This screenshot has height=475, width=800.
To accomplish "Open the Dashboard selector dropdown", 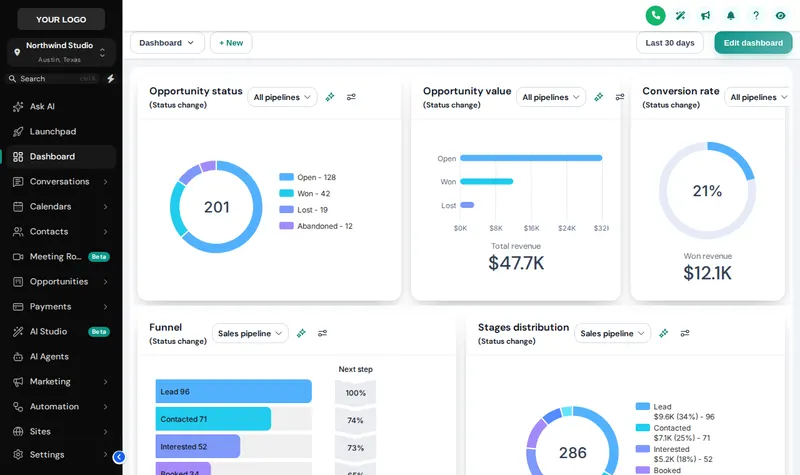I will coord(167,43).
